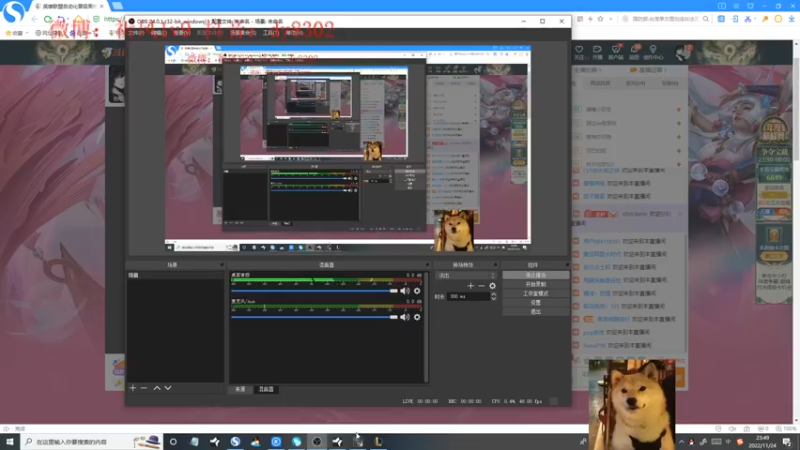Click the Exit button in OBS Controls
This screenshot has height=450, width=800.
tap(535, 312)
